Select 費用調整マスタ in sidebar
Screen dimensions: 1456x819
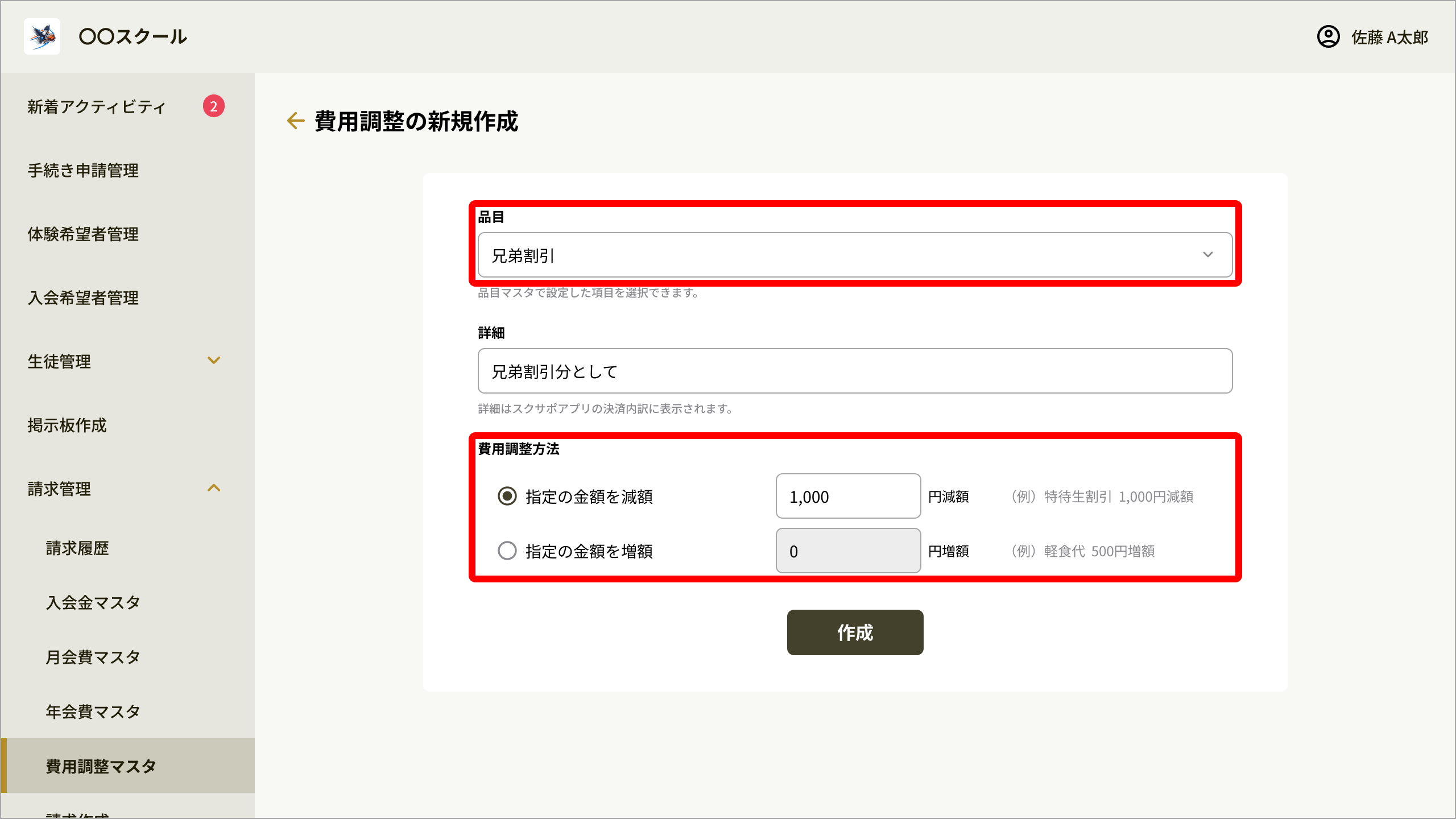point(128,766)
